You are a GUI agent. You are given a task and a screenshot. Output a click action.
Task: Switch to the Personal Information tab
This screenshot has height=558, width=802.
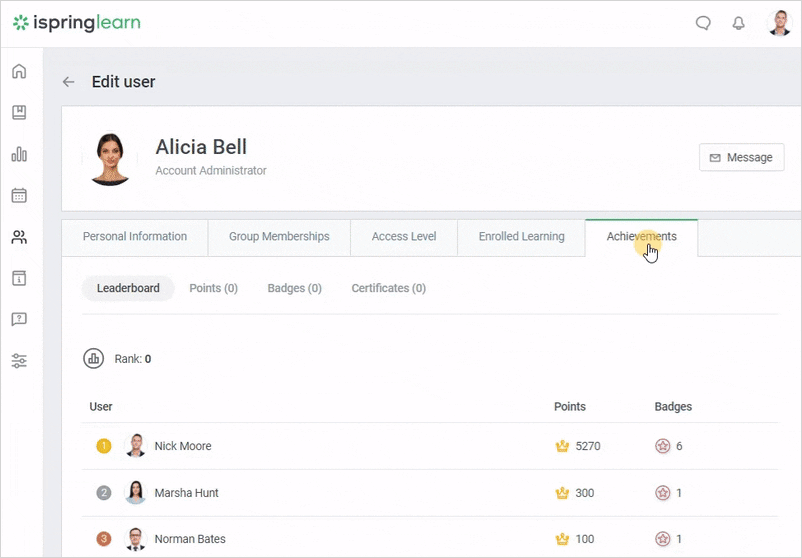[135, 237]
